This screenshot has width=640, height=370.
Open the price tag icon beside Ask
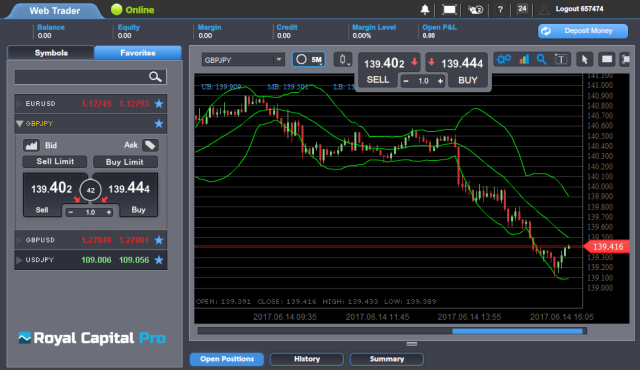pyautogui.click(x=150, y=145)
